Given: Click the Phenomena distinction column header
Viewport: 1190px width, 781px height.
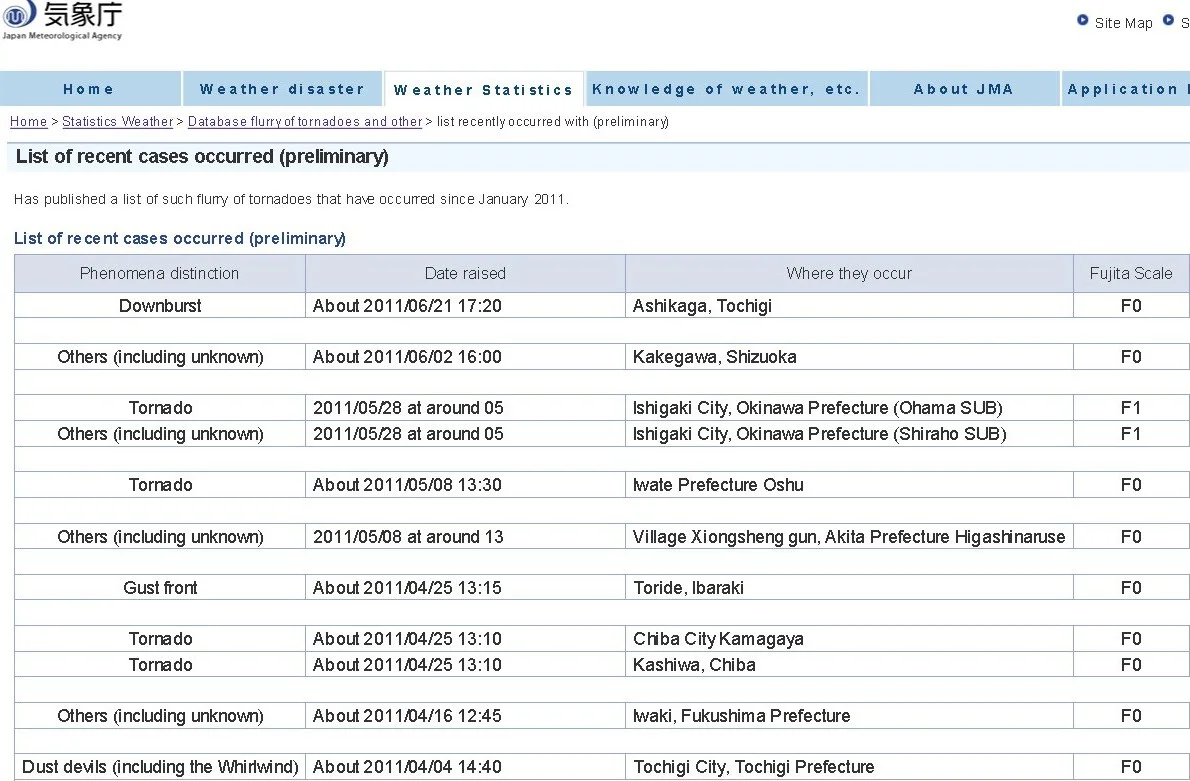Looking at the screenshot, I should coord(159,273).
